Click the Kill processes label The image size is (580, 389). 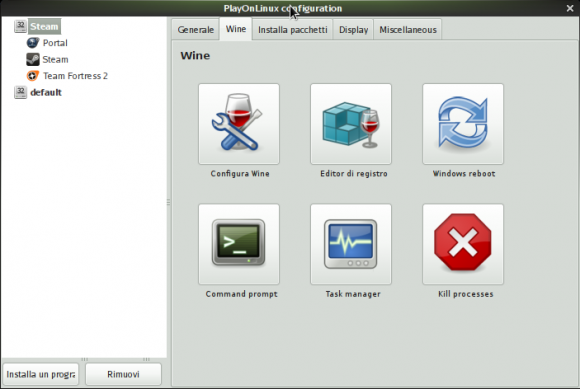465,294
